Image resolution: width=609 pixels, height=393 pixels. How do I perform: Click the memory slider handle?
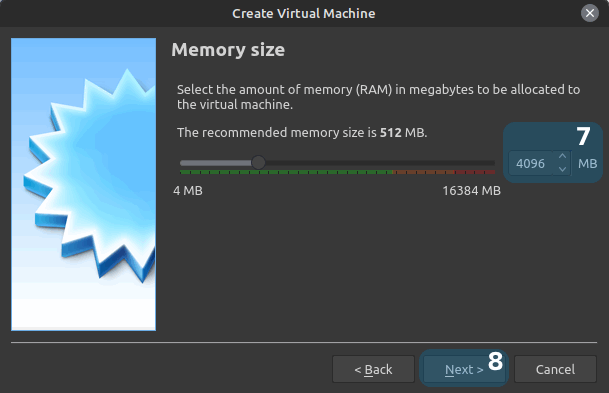[x=258, y=162]
